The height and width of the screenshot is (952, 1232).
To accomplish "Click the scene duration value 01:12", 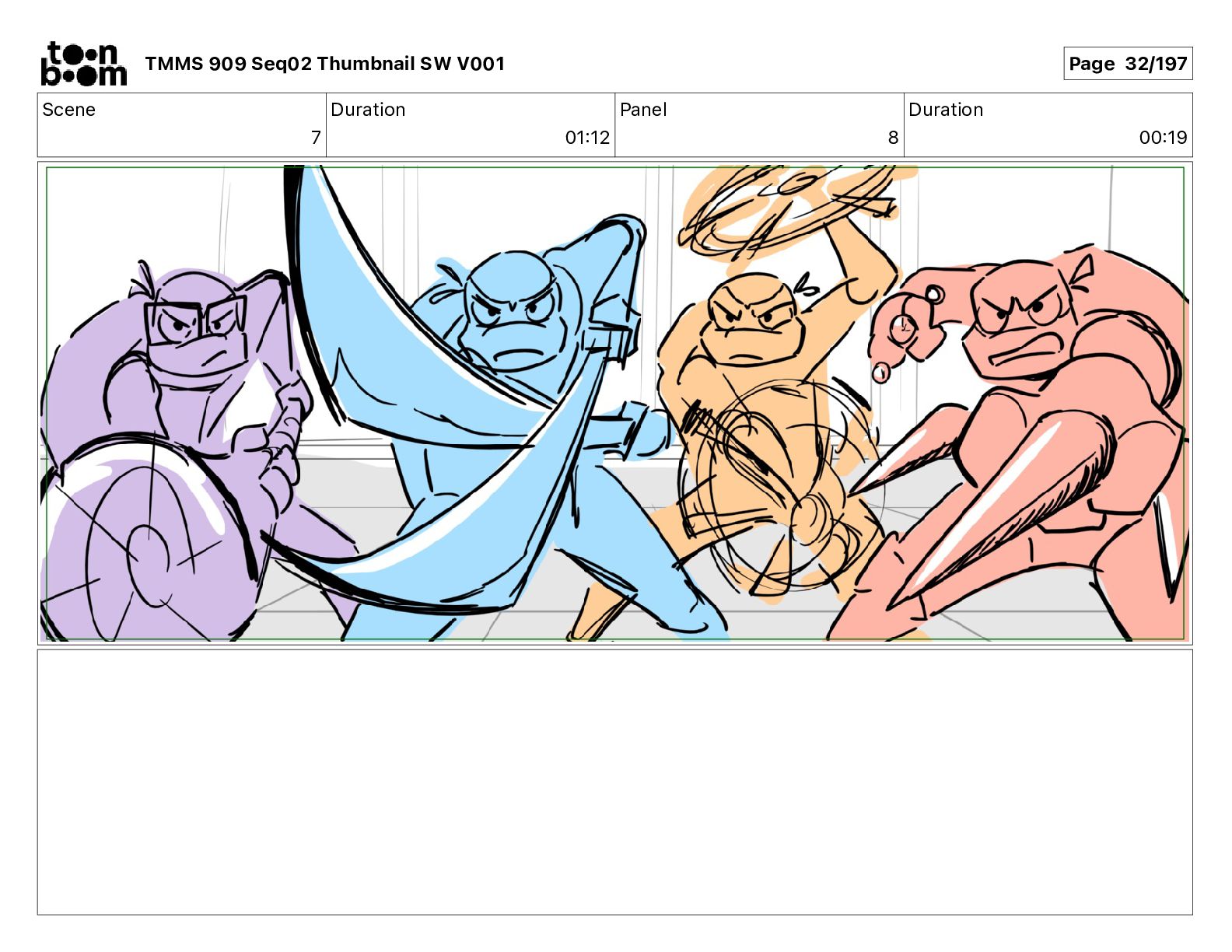I will coord(587,138).
